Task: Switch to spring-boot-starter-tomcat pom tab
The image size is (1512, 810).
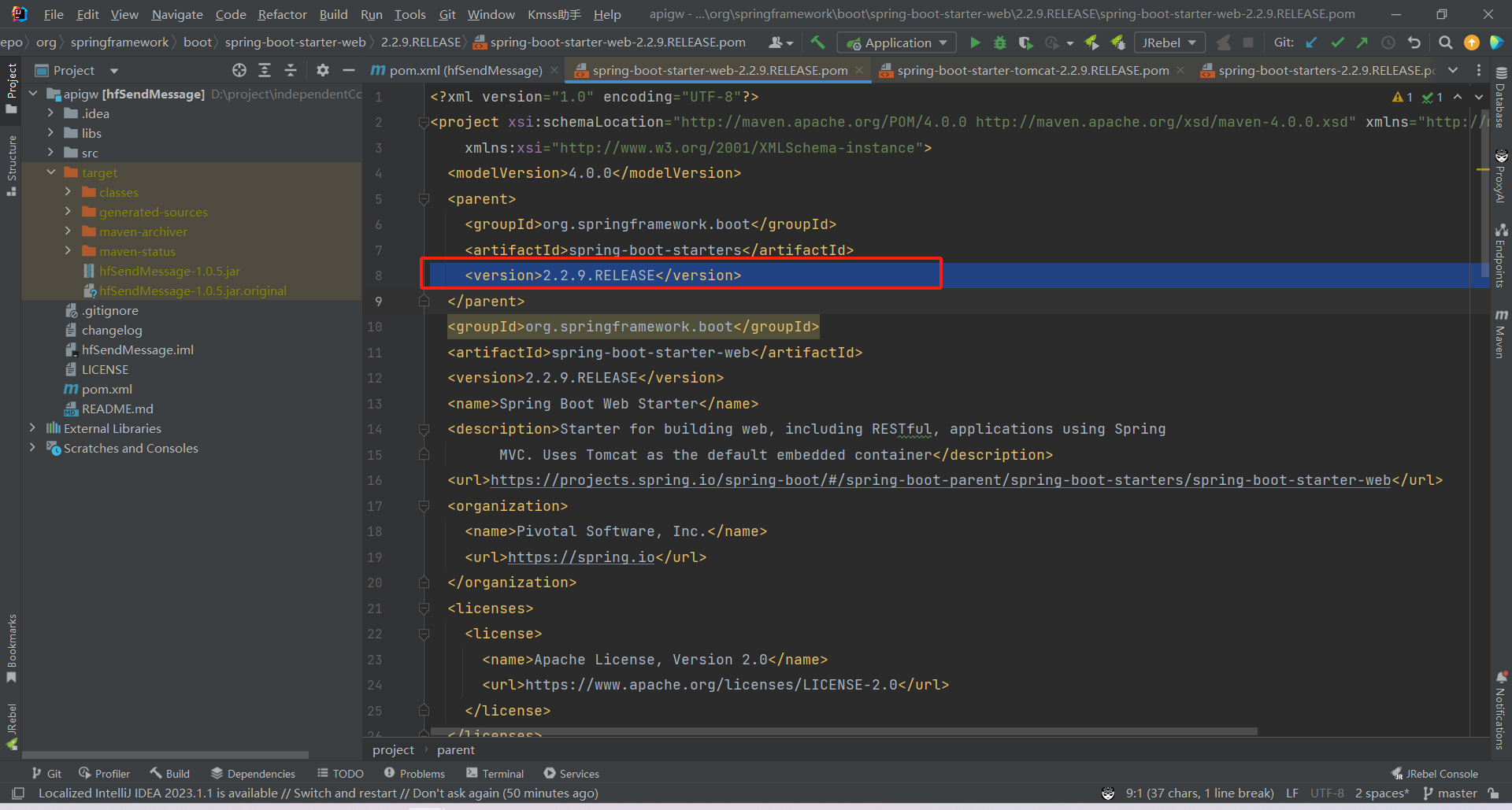Action: [1032, 70]
